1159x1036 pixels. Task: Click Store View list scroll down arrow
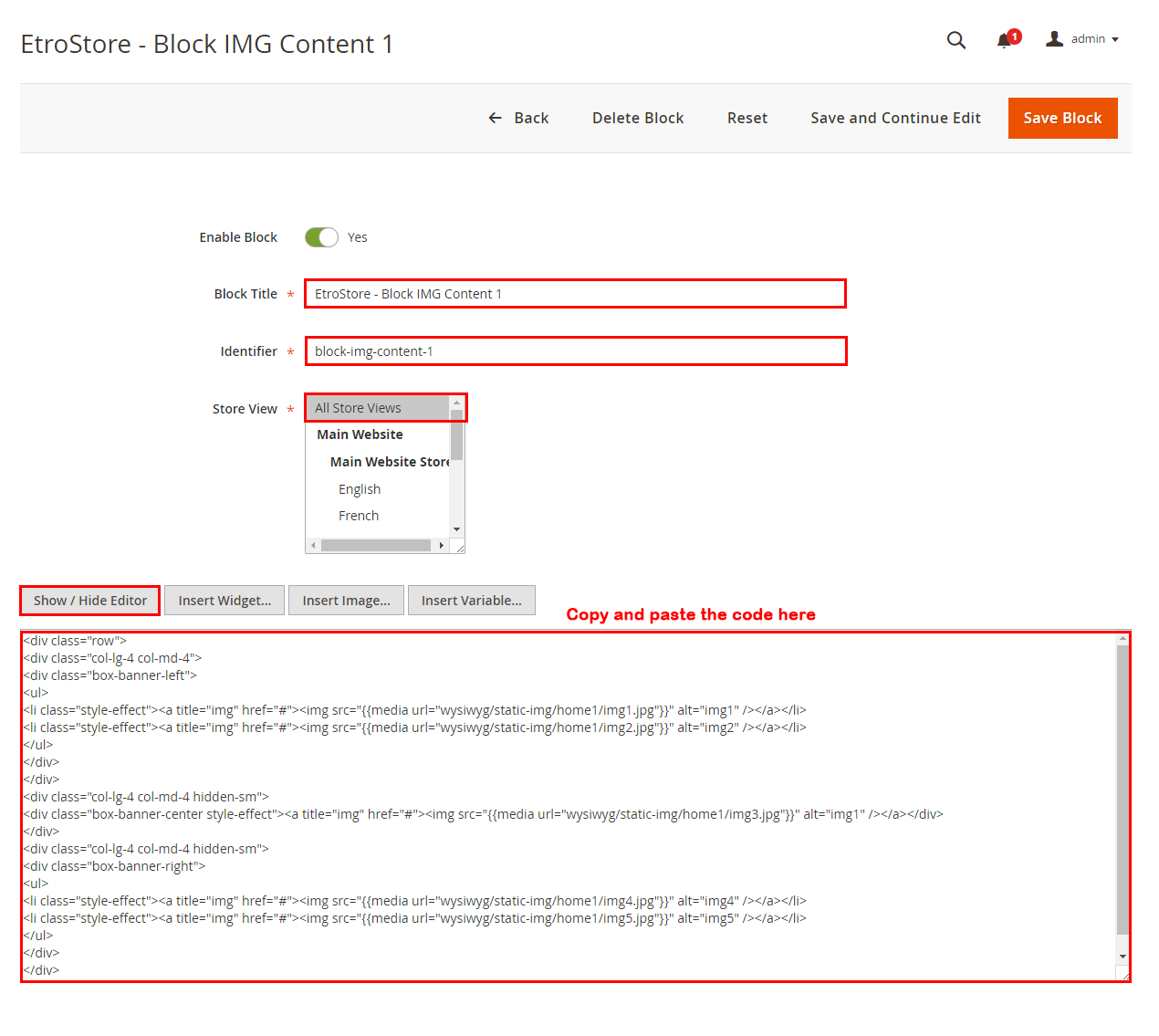pyautogui.click(x=457, y=529)
